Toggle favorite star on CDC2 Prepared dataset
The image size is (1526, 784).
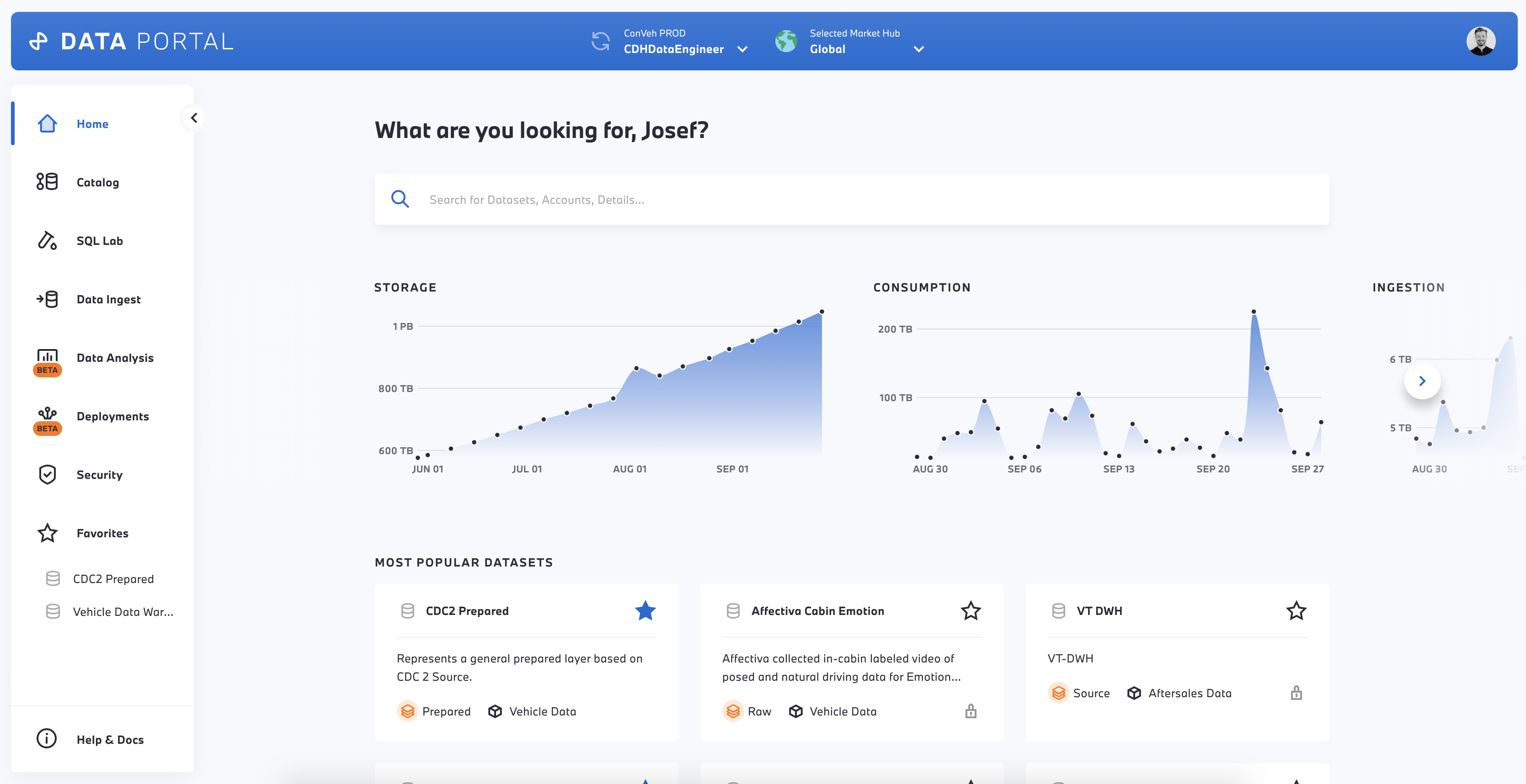[645, 610]
